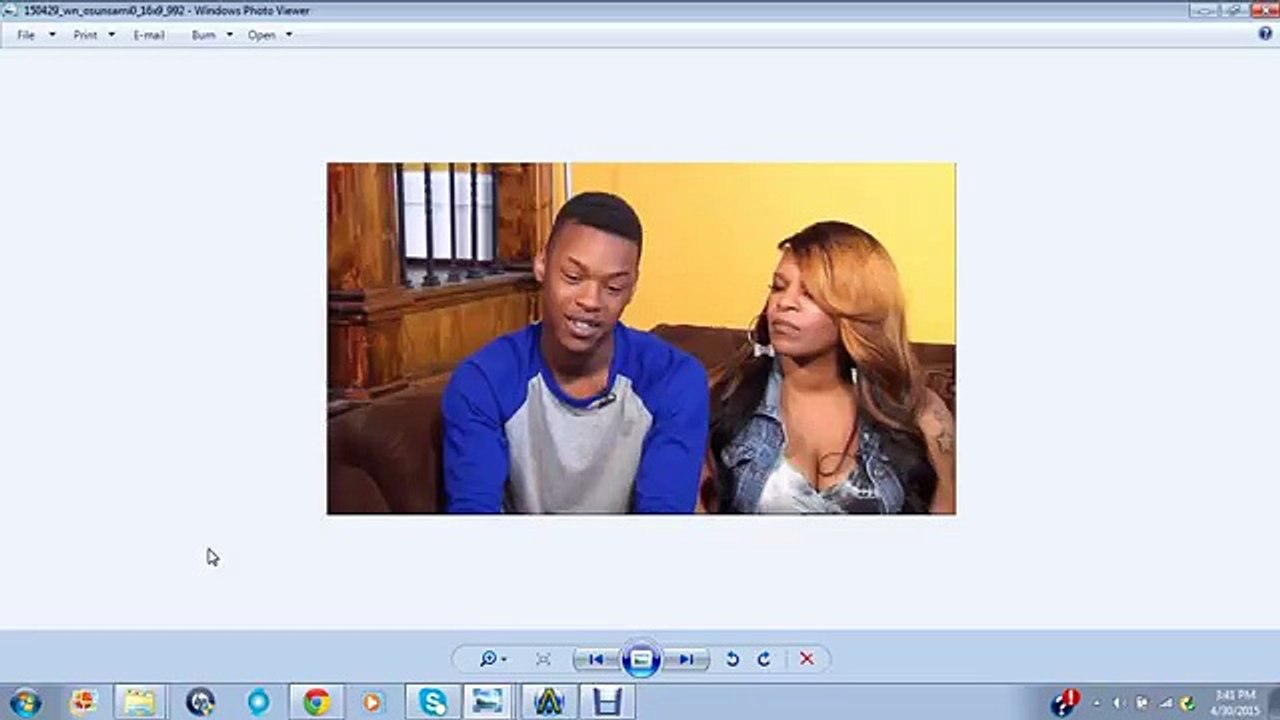
Task: Open the light blue circle taskbar icon
Action: point(258,702)
